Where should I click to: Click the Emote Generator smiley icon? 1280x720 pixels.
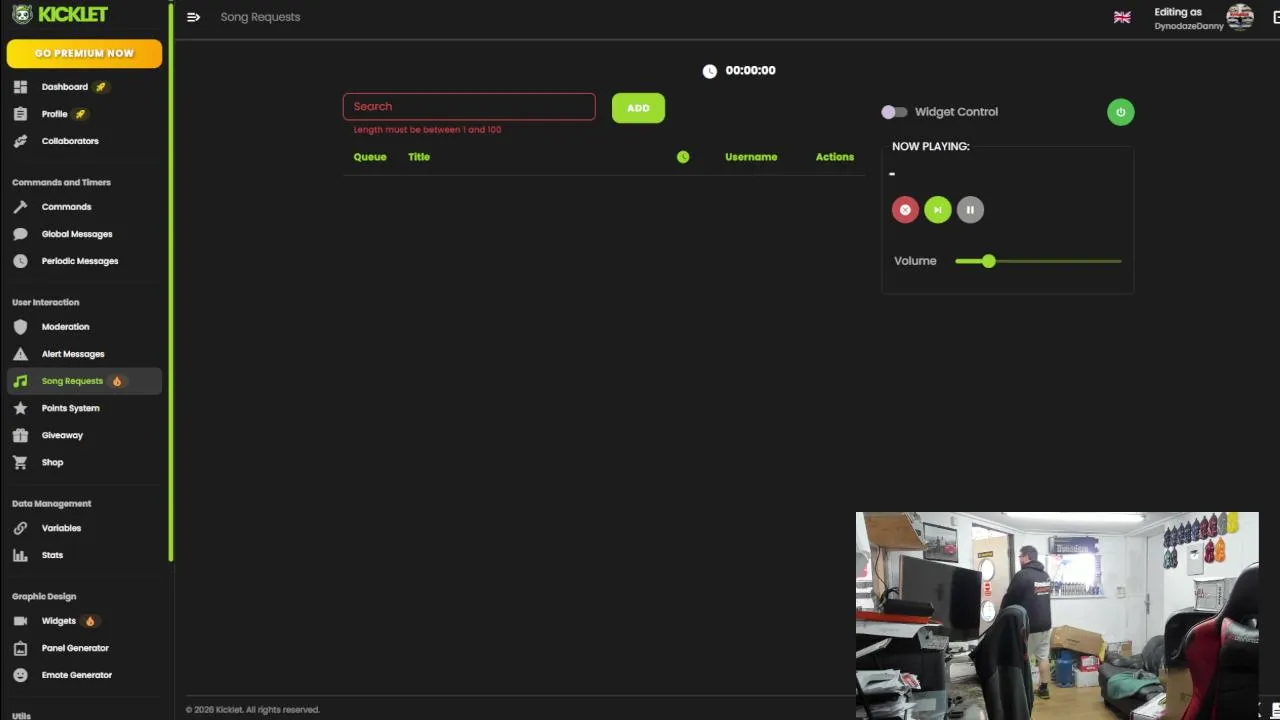(20, 675)
